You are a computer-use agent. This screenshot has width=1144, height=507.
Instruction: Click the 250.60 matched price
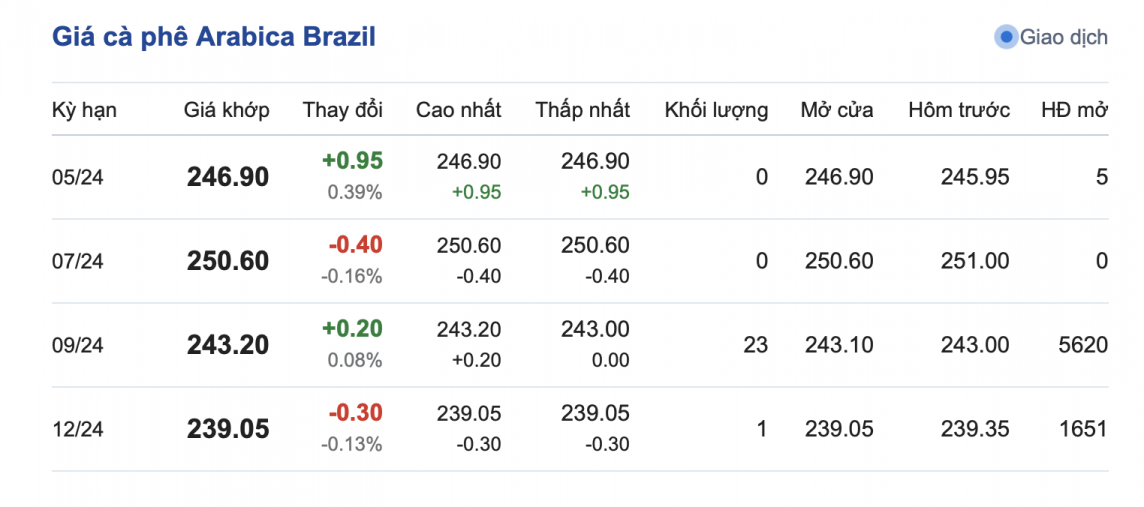pos(228,262)
